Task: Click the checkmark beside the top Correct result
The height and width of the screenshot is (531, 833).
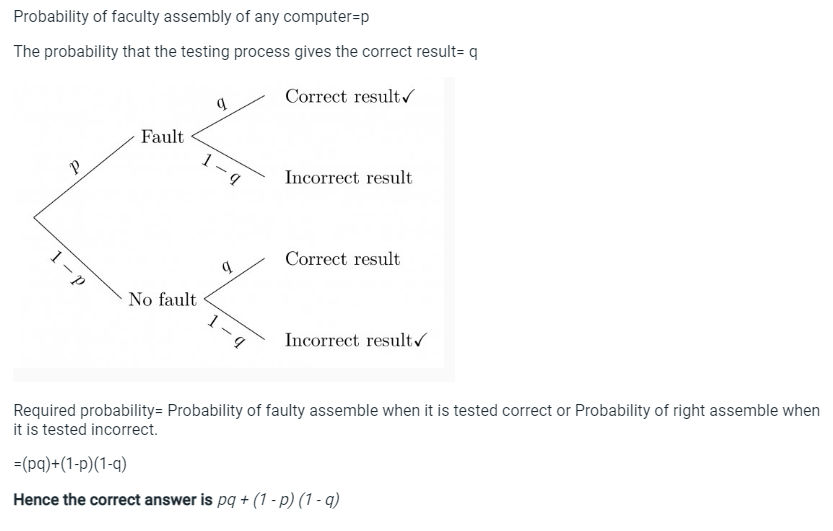Action: [x=408, y=97]
